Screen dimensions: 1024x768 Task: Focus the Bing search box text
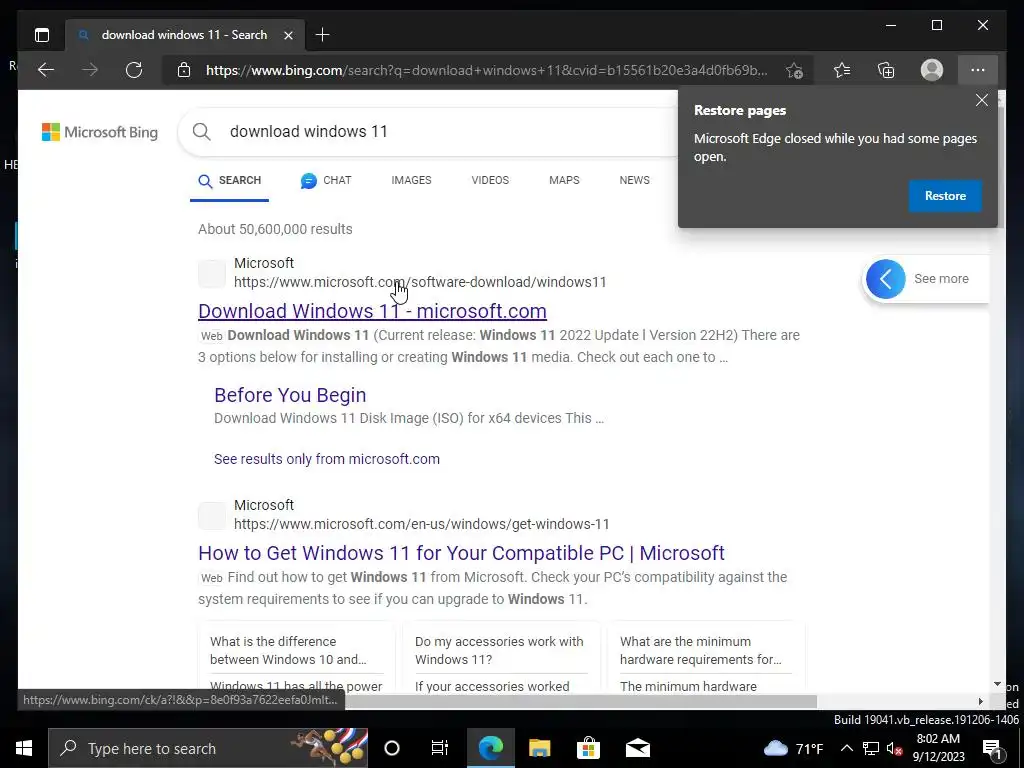(x=308, y=131)
